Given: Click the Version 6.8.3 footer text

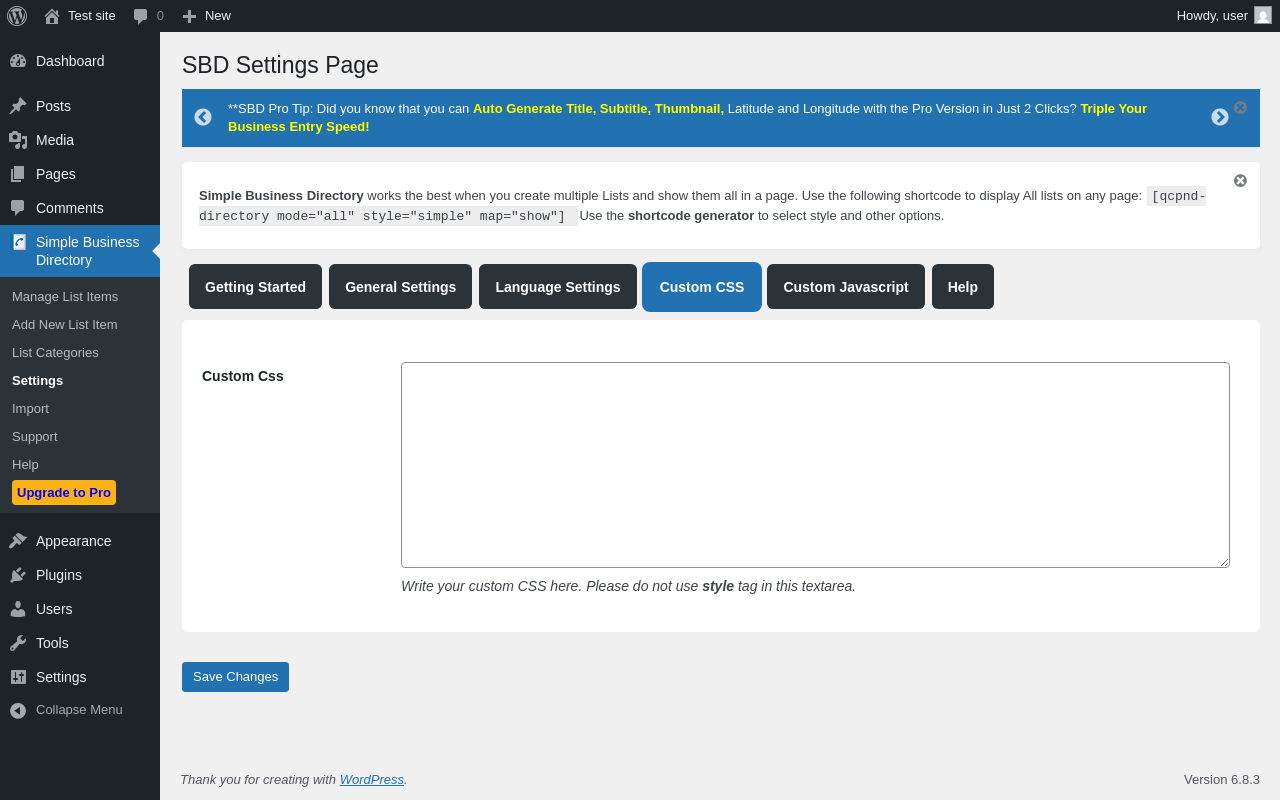Looking at the screenshot, I should [1222, 780].
